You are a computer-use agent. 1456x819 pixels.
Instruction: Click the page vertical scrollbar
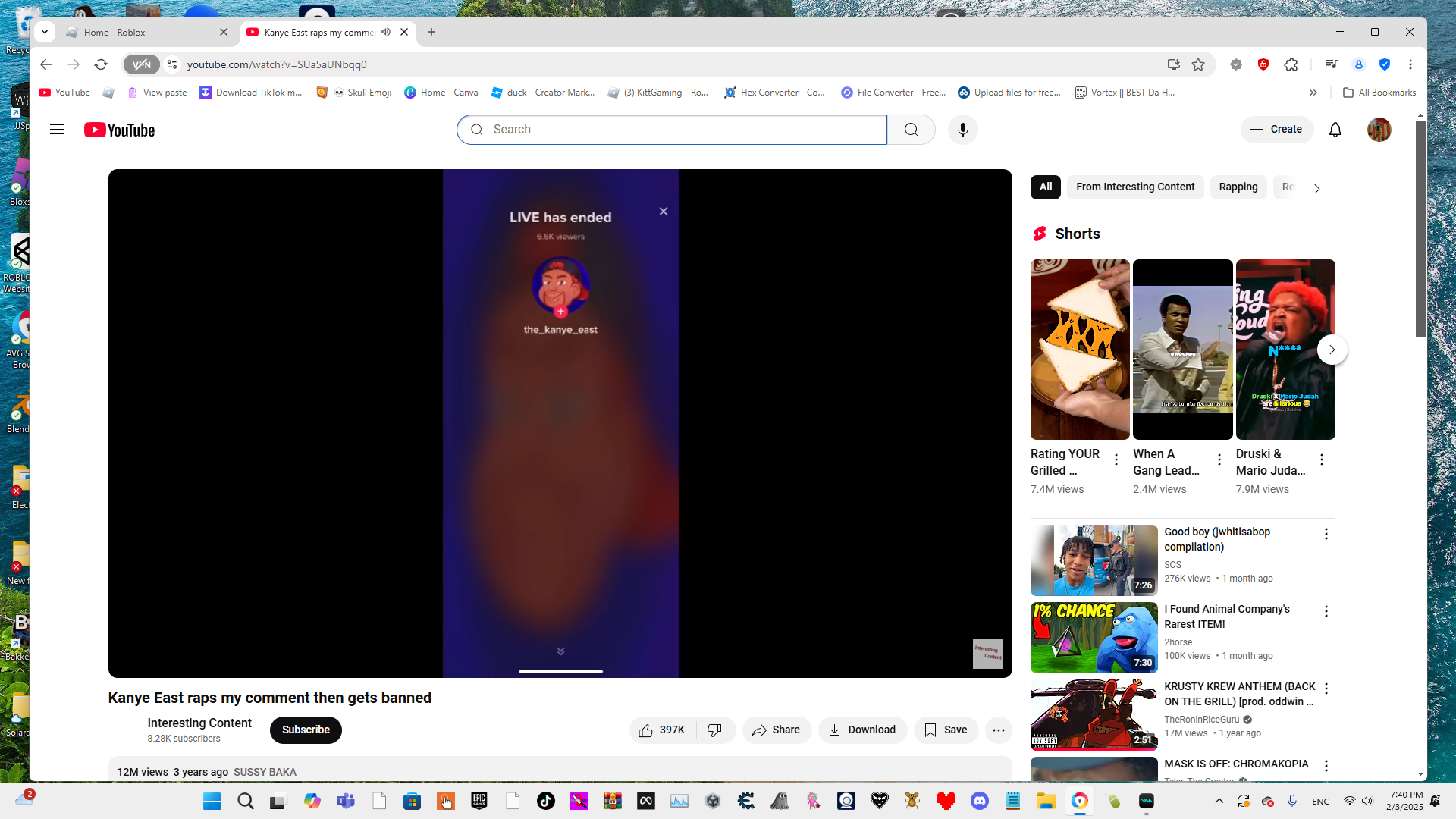pos(1420,227)
